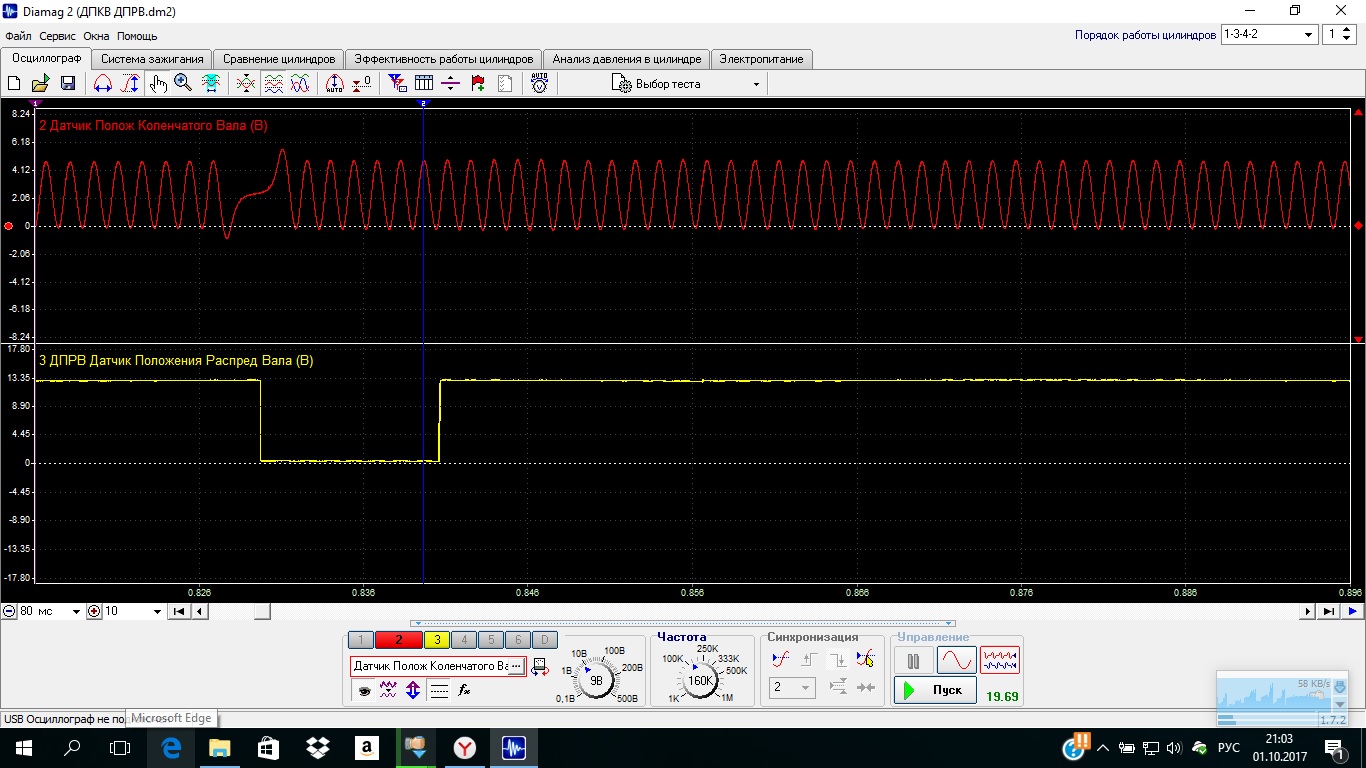The width and height of the screenshot is (1366, 768).
Task: Switch to Сравнение цилиндров tab
Action: [279, 59]
